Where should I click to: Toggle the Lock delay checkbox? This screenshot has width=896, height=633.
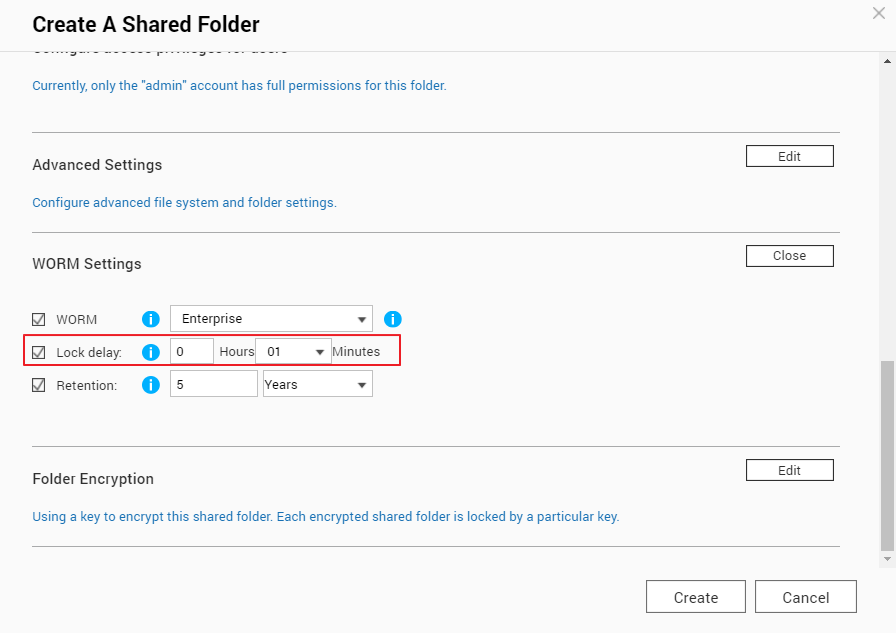(38, 352)
